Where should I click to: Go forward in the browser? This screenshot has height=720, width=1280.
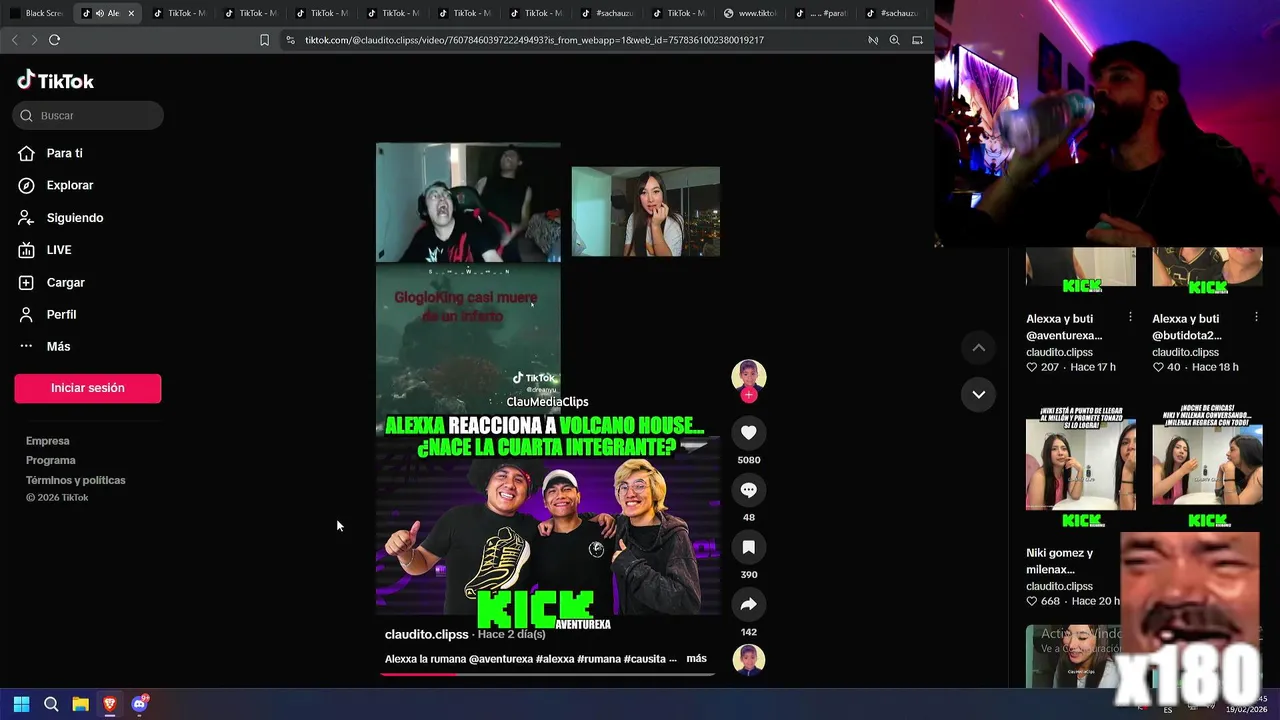point(34,40)
